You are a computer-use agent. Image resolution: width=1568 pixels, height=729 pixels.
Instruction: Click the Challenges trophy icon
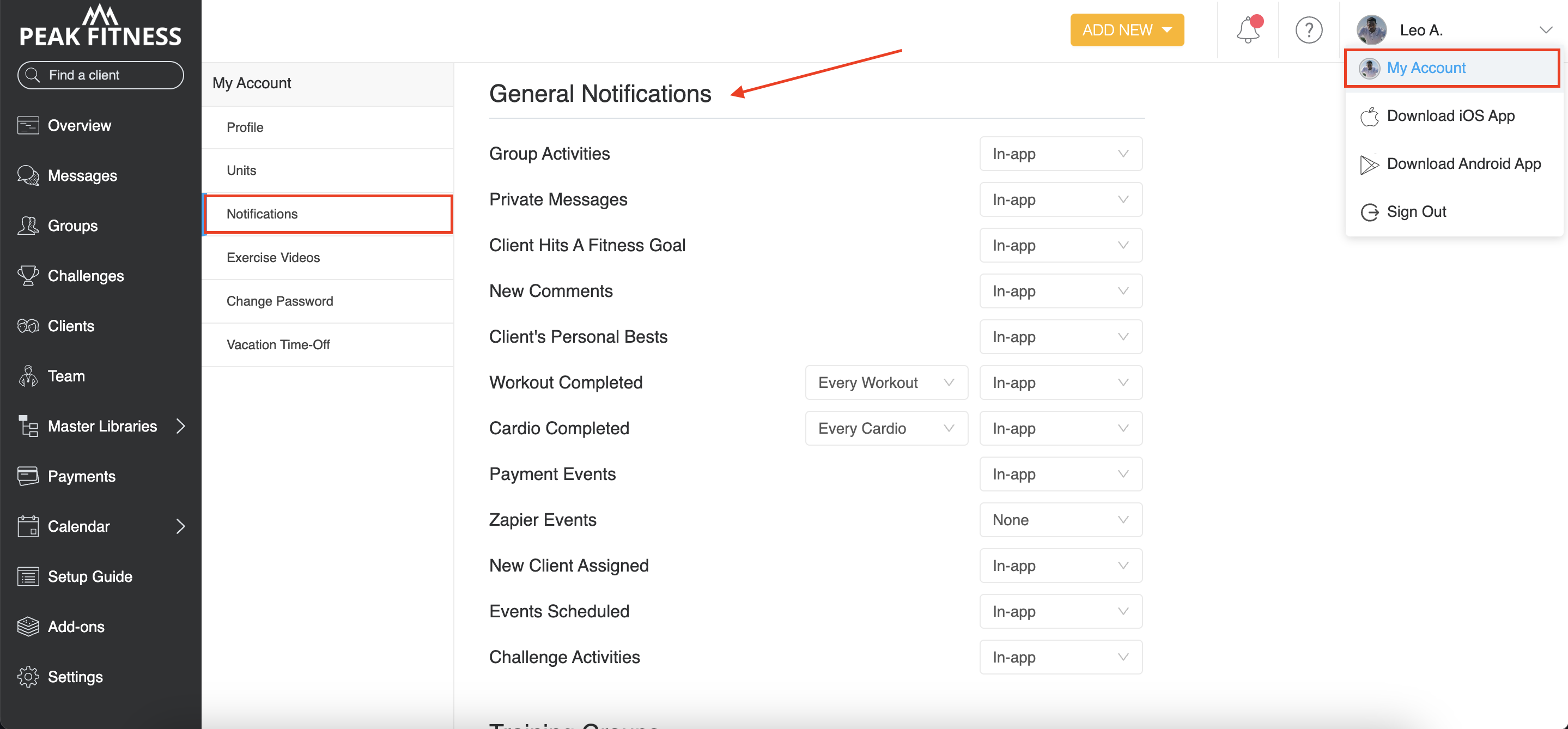[28, 276]
